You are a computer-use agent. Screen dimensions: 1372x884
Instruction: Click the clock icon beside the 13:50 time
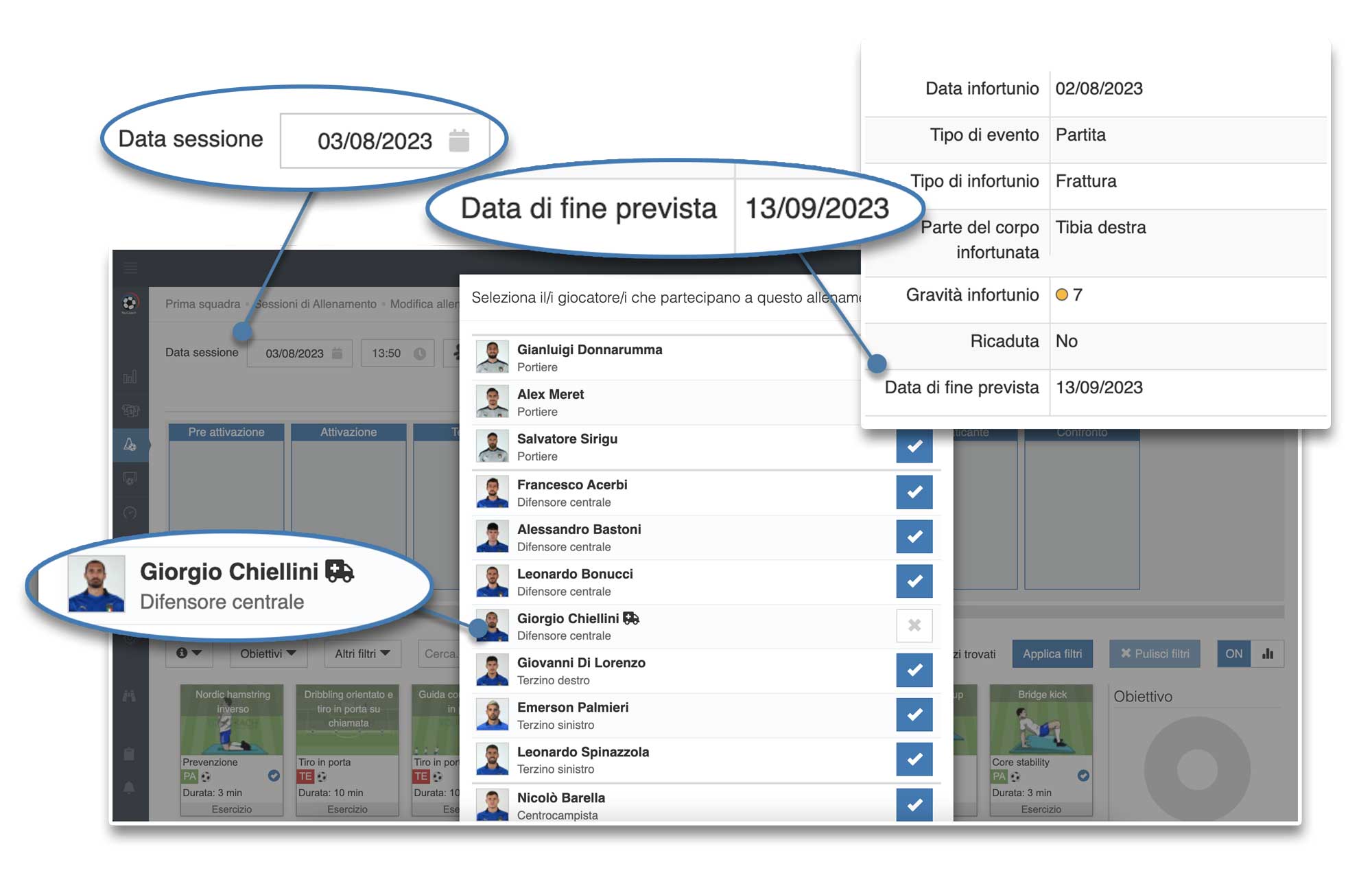coord(421,353)
